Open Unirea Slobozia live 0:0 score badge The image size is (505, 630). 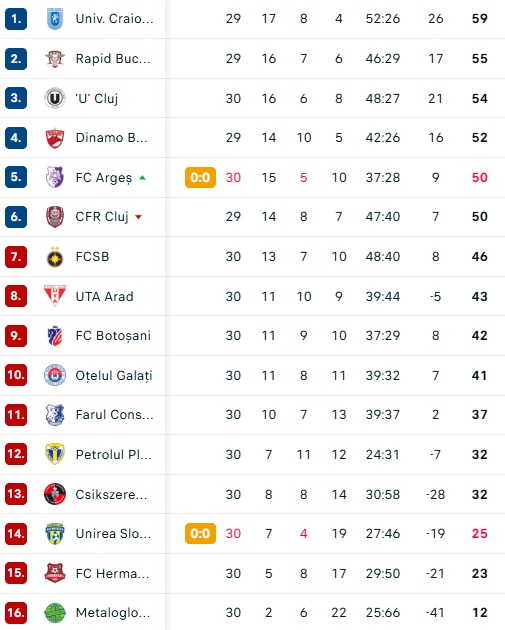[200, 533]
